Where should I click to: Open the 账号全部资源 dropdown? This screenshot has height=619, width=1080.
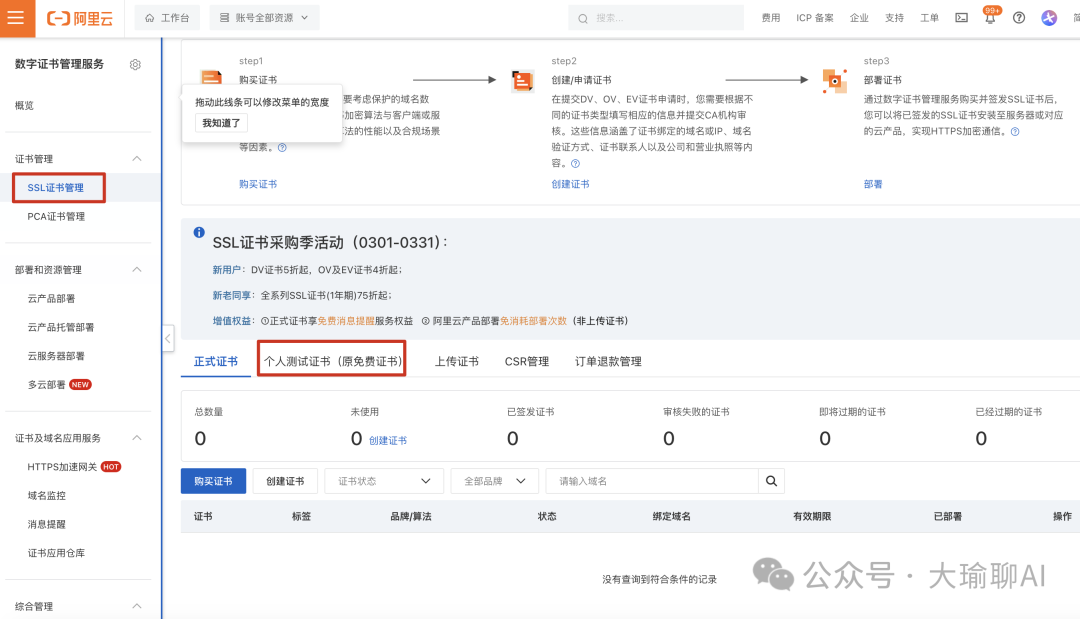(264, 18)
